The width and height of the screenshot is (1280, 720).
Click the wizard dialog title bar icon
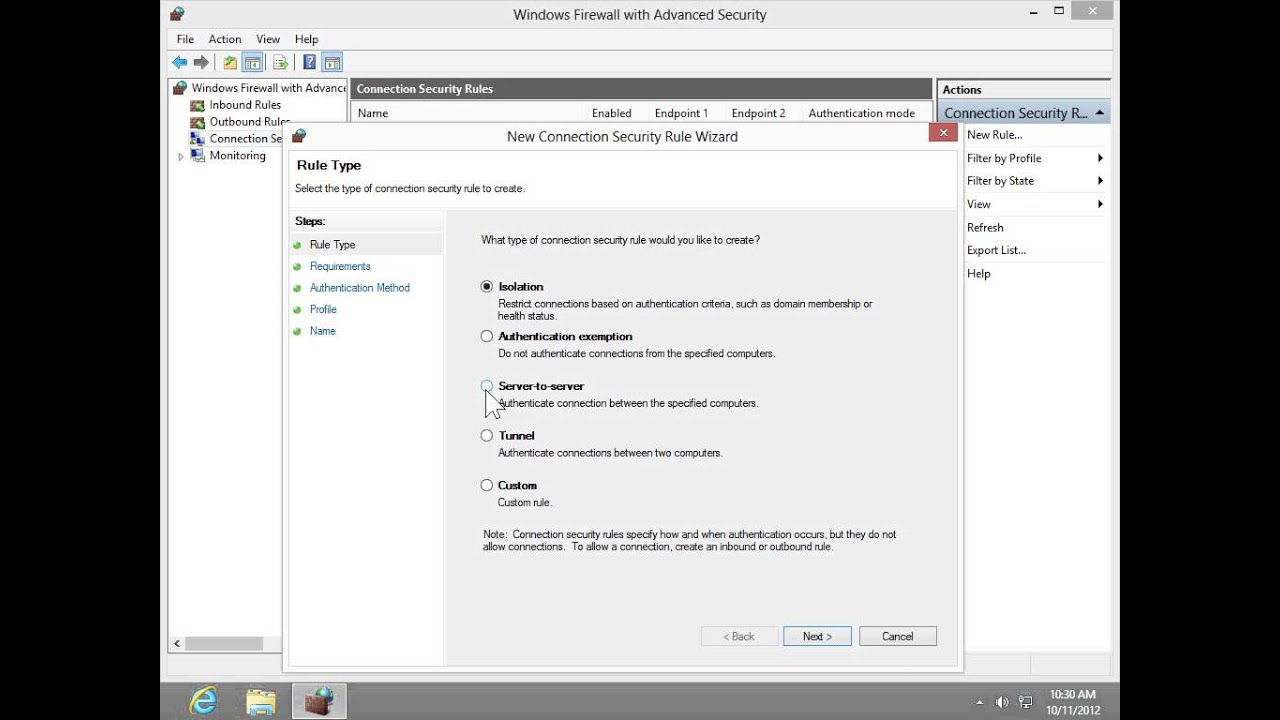298,136
